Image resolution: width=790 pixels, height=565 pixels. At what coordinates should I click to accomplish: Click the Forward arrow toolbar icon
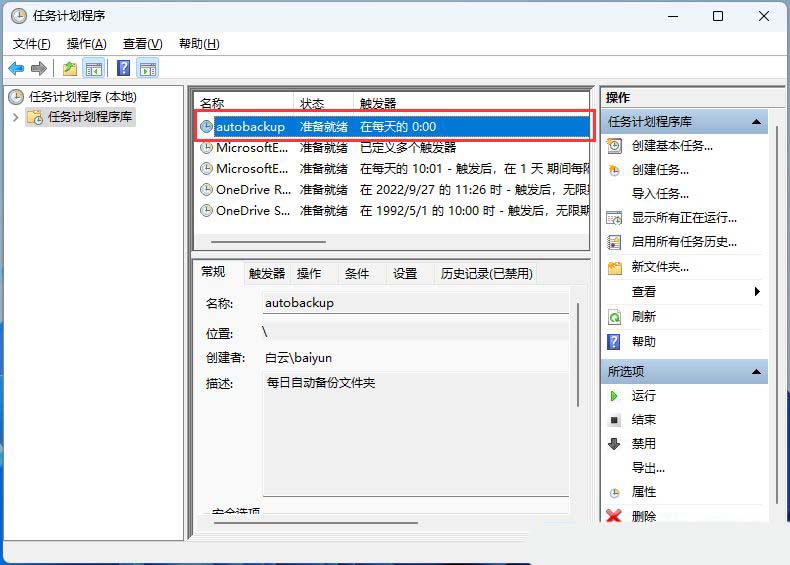click(x=38, y=68)
